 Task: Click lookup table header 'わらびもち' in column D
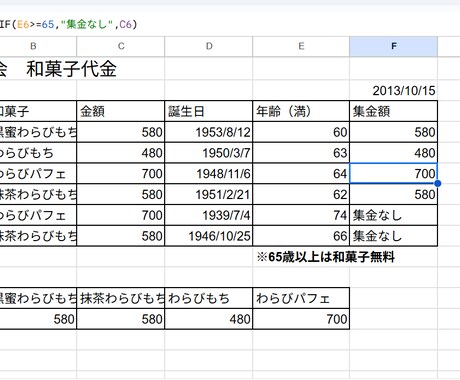coord(209,298)
